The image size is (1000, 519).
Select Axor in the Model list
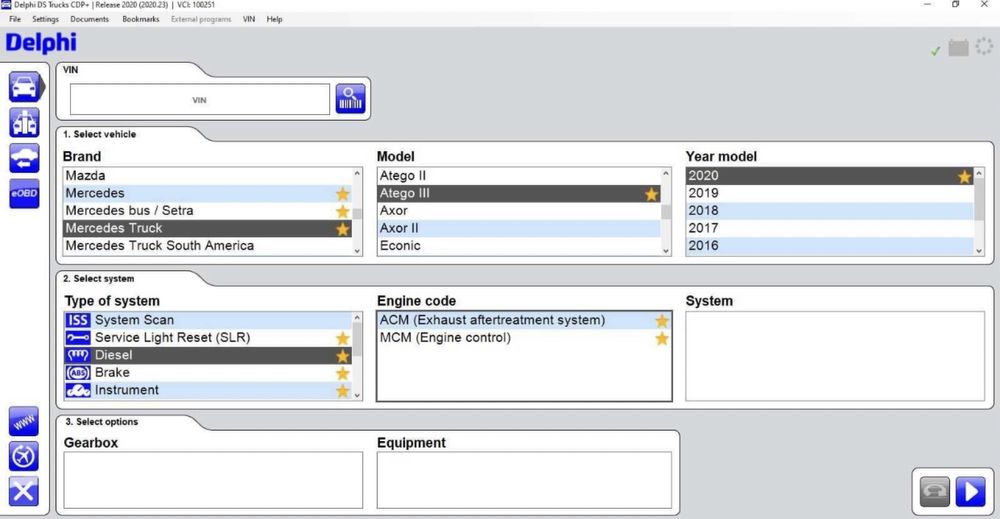[519, 211]
